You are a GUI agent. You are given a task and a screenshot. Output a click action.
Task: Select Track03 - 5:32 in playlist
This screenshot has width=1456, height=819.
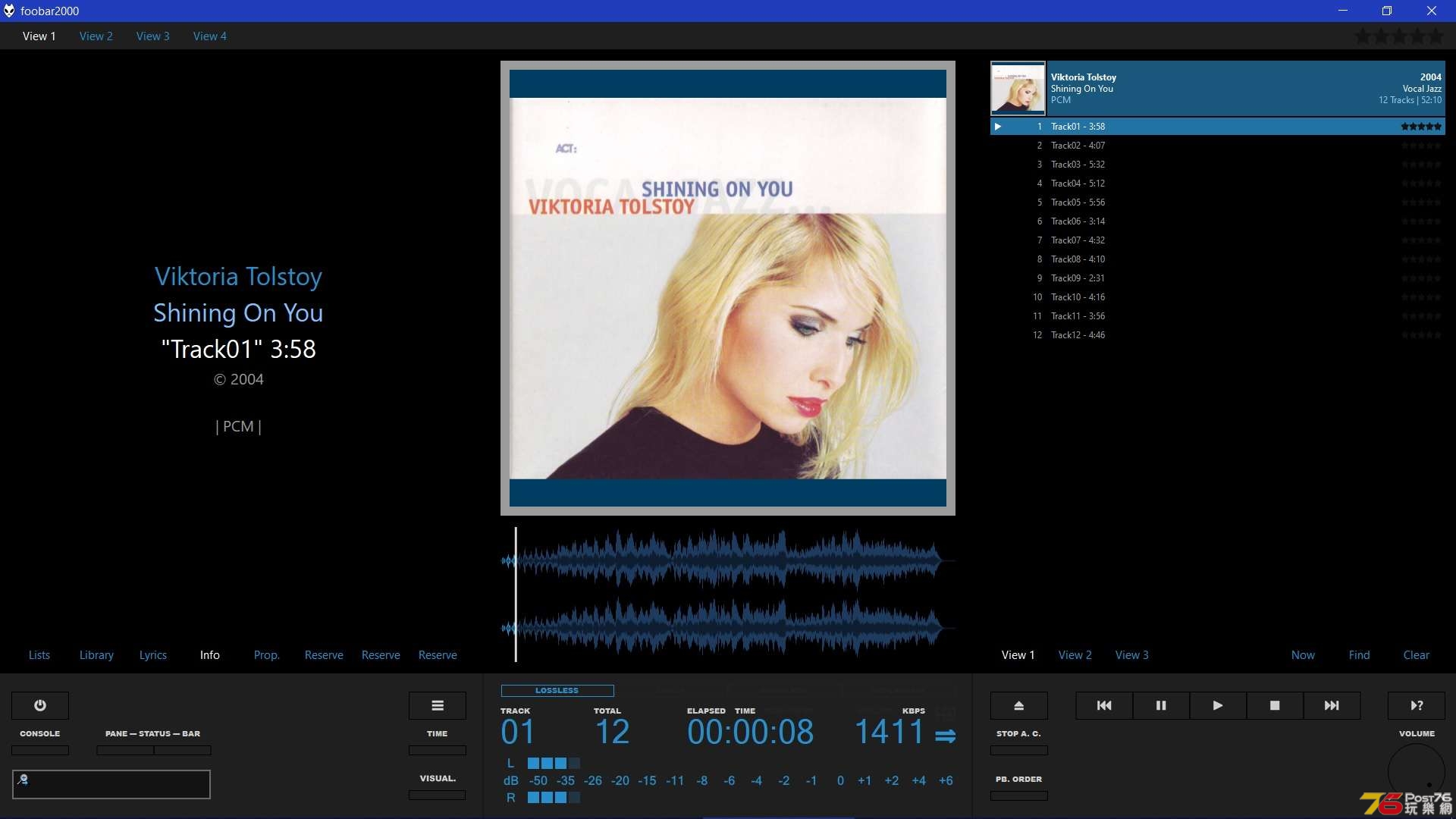[x=1218, y=165]
